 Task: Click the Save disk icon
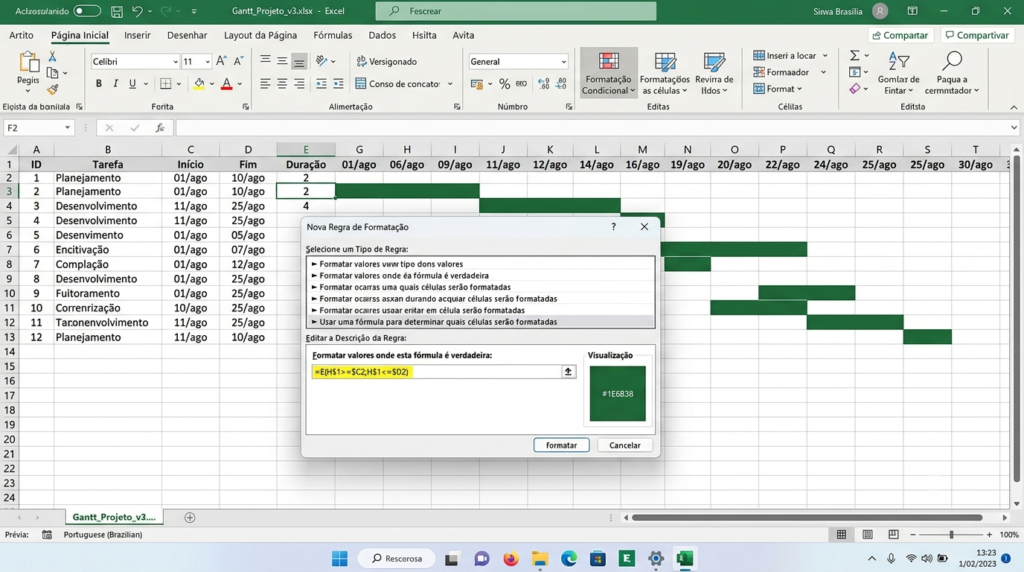pyautogui.click(x=117, y=11)
